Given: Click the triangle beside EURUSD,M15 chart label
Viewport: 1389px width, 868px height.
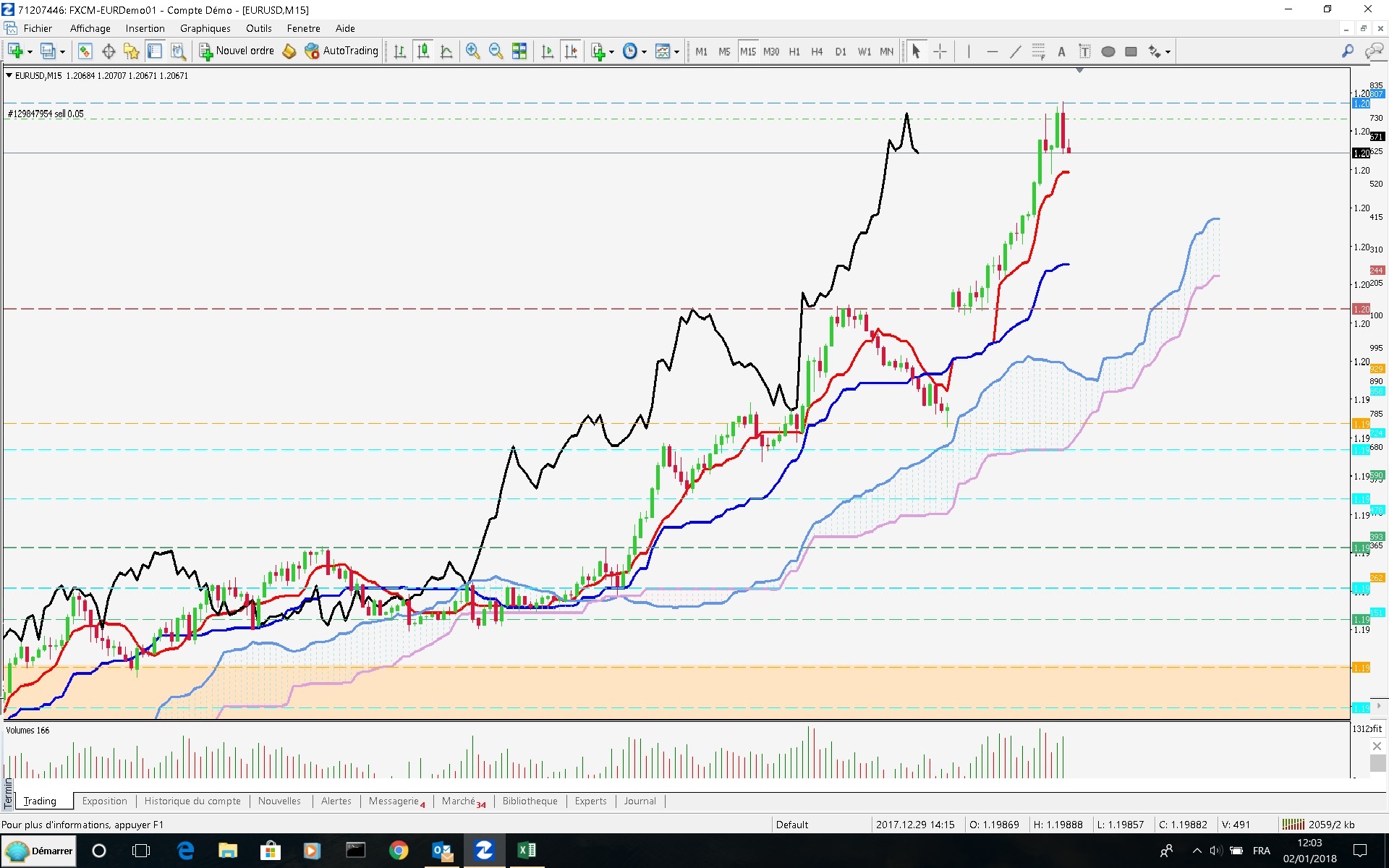Looking at the screenshot, I should click(9, 75).
